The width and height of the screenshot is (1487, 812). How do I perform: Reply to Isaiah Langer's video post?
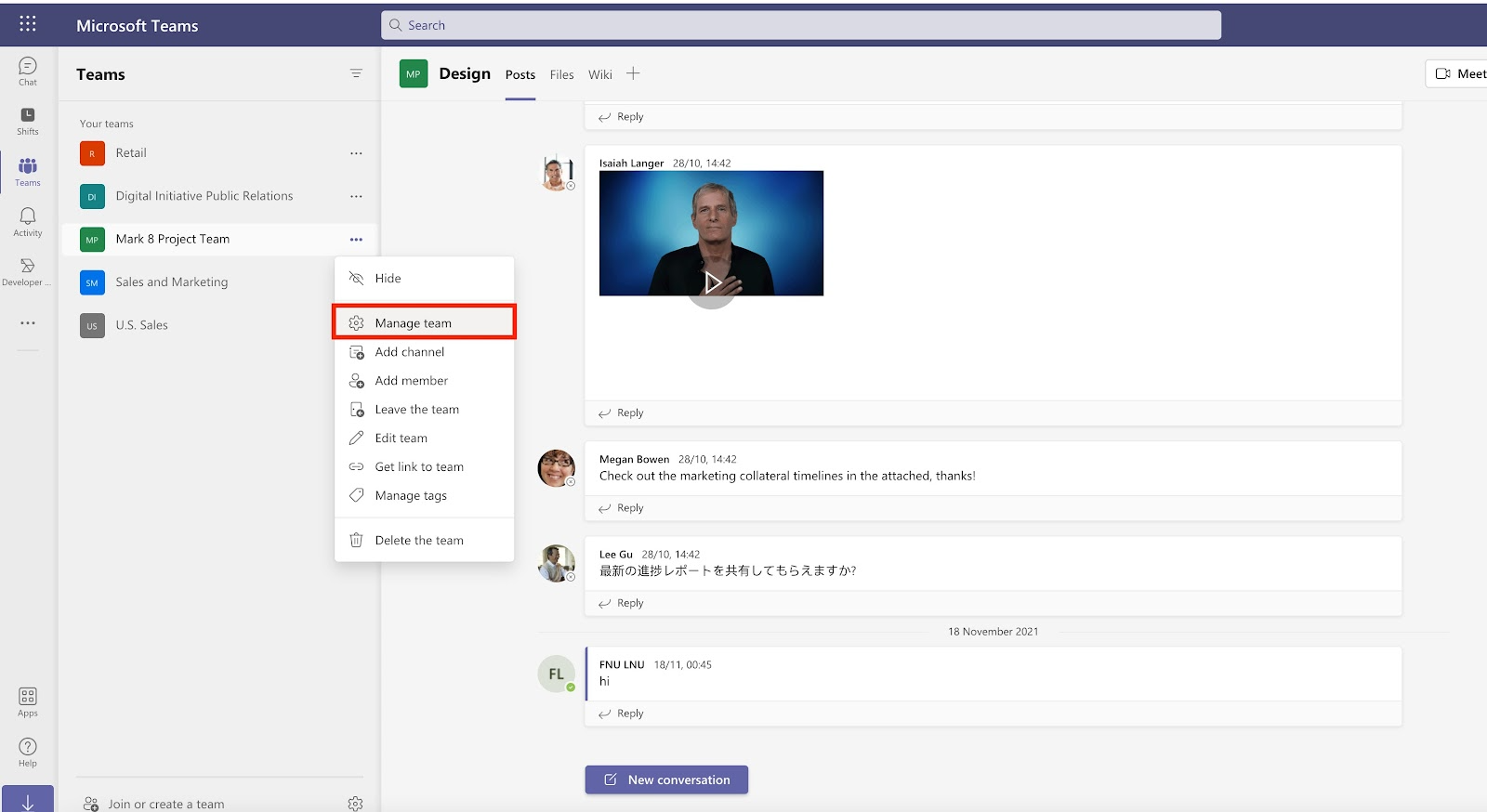coord(621,413)
